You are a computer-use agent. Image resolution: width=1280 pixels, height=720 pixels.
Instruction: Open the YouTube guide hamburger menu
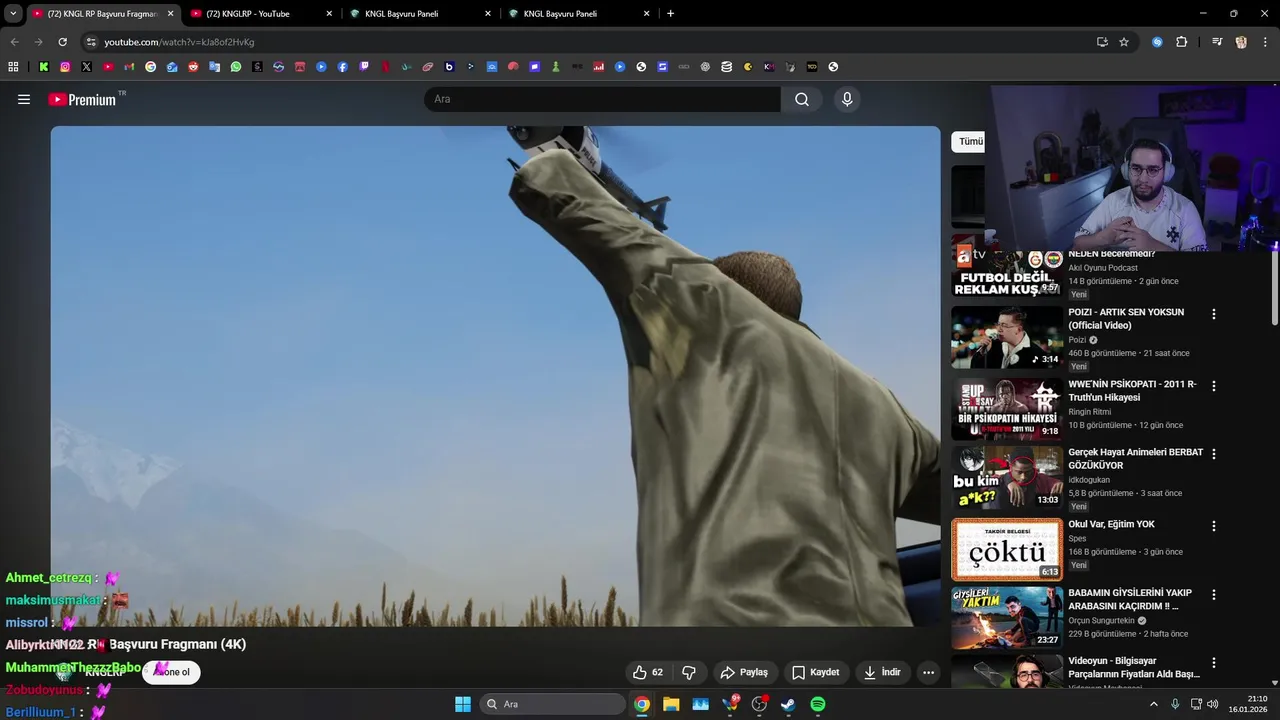click(24, 99)
